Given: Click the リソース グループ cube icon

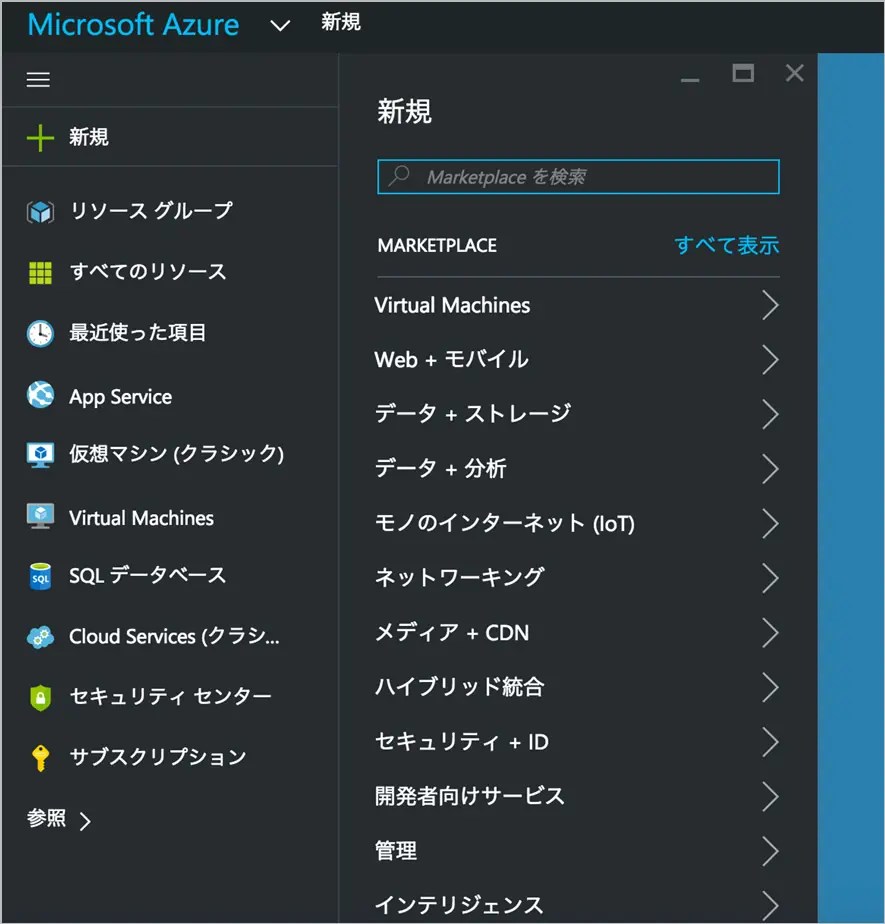Looking at the screenshot, I should 40,212.
